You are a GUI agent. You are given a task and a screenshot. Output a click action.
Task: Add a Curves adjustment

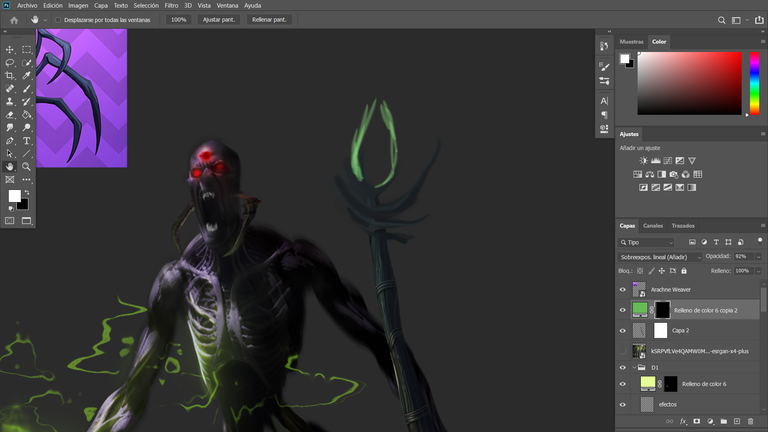668,161
